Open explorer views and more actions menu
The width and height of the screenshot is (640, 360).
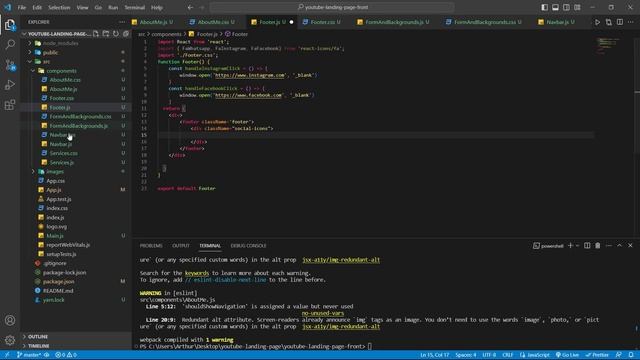(x=122, y=22)
